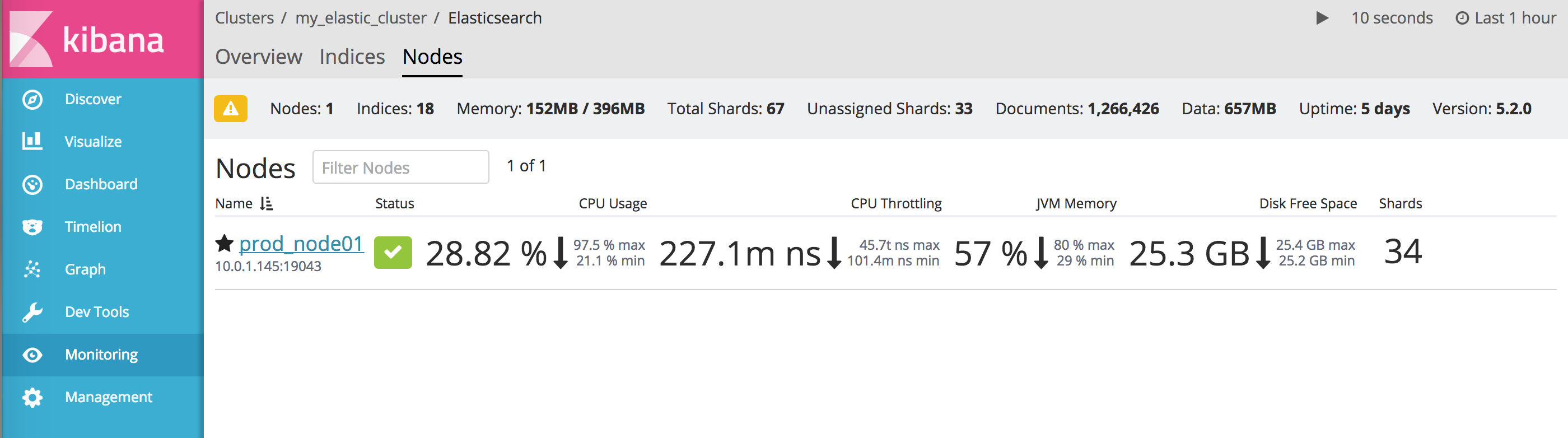
Task: Select the Visualize icon
Action: [32, 141]
